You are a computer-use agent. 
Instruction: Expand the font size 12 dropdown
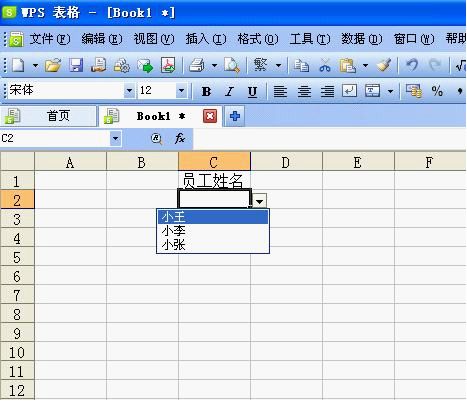181,91
